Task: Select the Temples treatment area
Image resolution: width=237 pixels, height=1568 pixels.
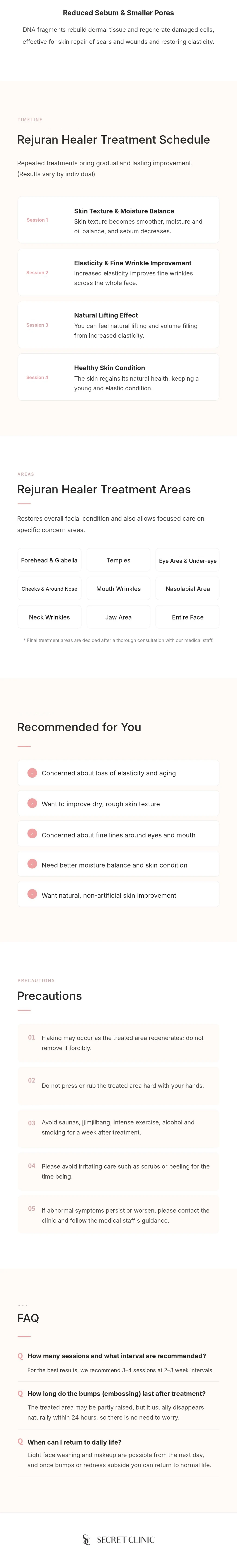Action: tap(118, 560)
